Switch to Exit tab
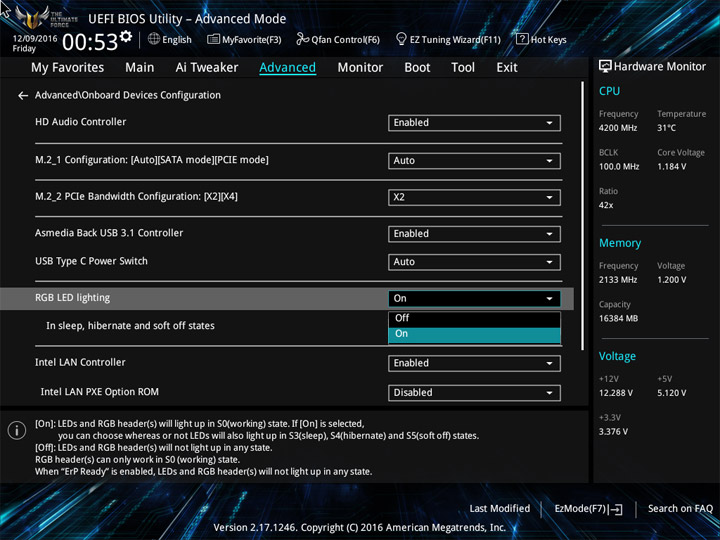 point(506,68)
